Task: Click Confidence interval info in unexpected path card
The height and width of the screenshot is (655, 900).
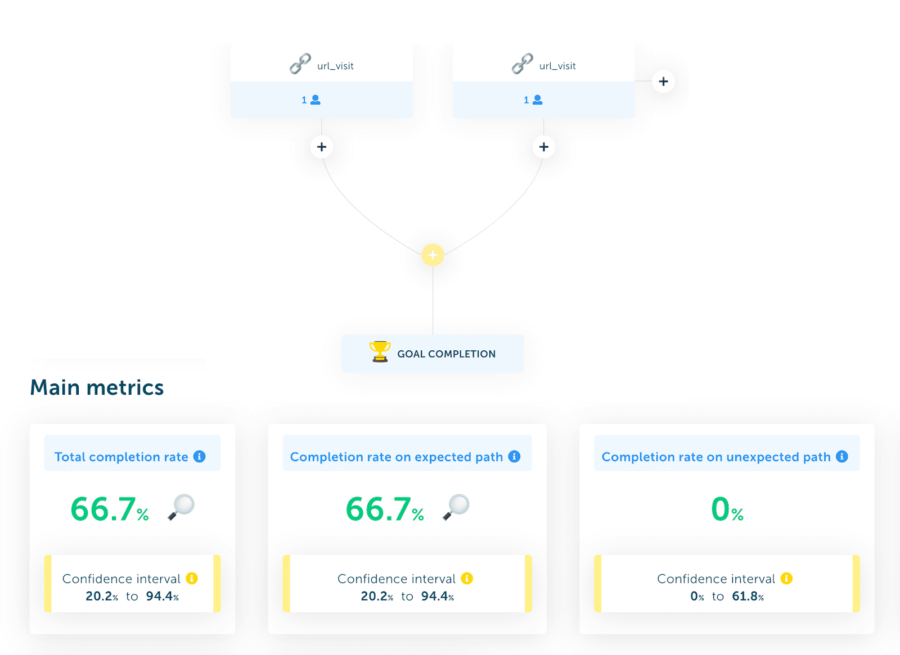Action: pyautogui.click(x=786, y=578)
